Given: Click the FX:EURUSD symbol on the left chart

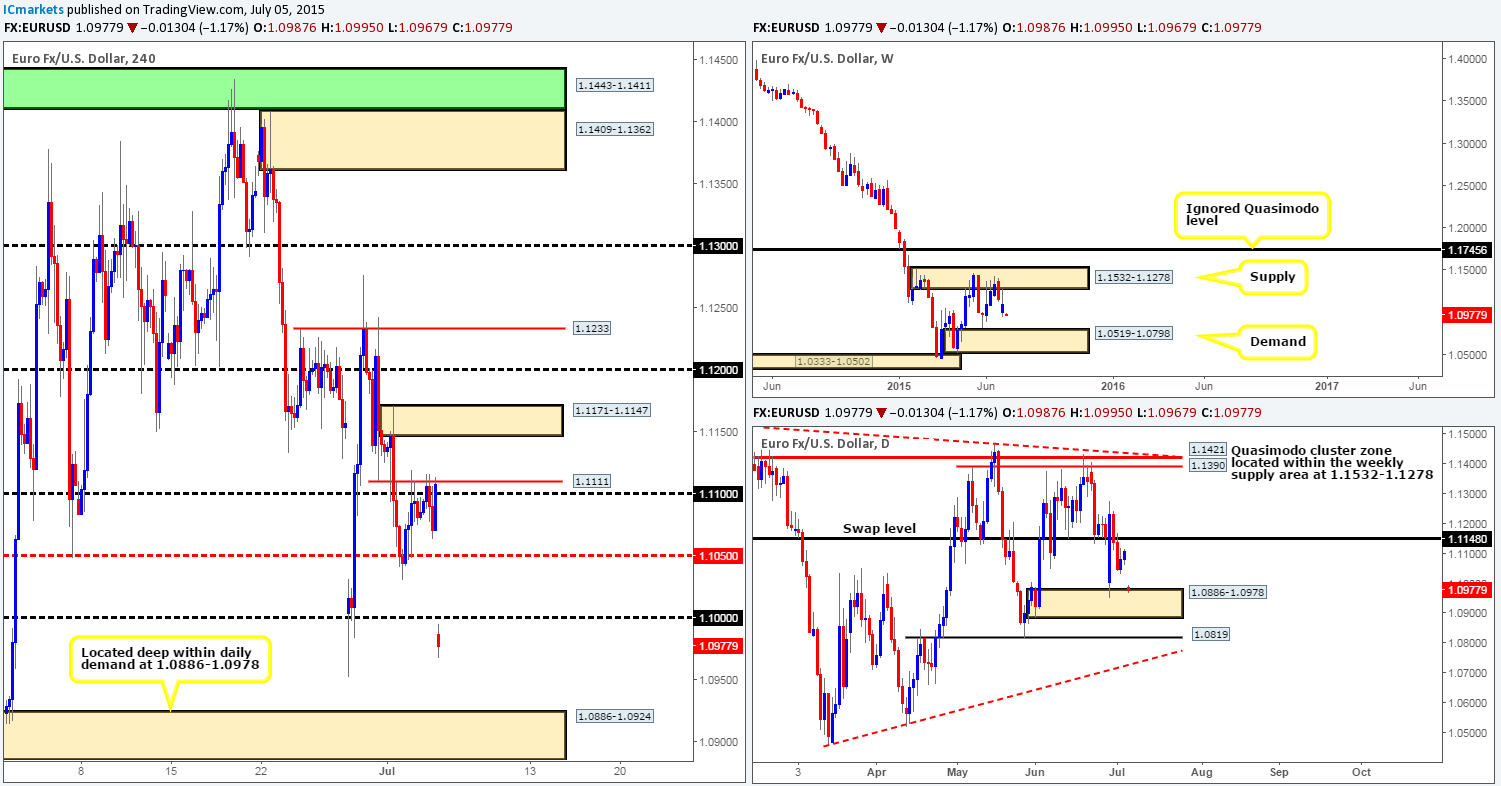Looking at the screenshot, I should click(x=39, y=28).
